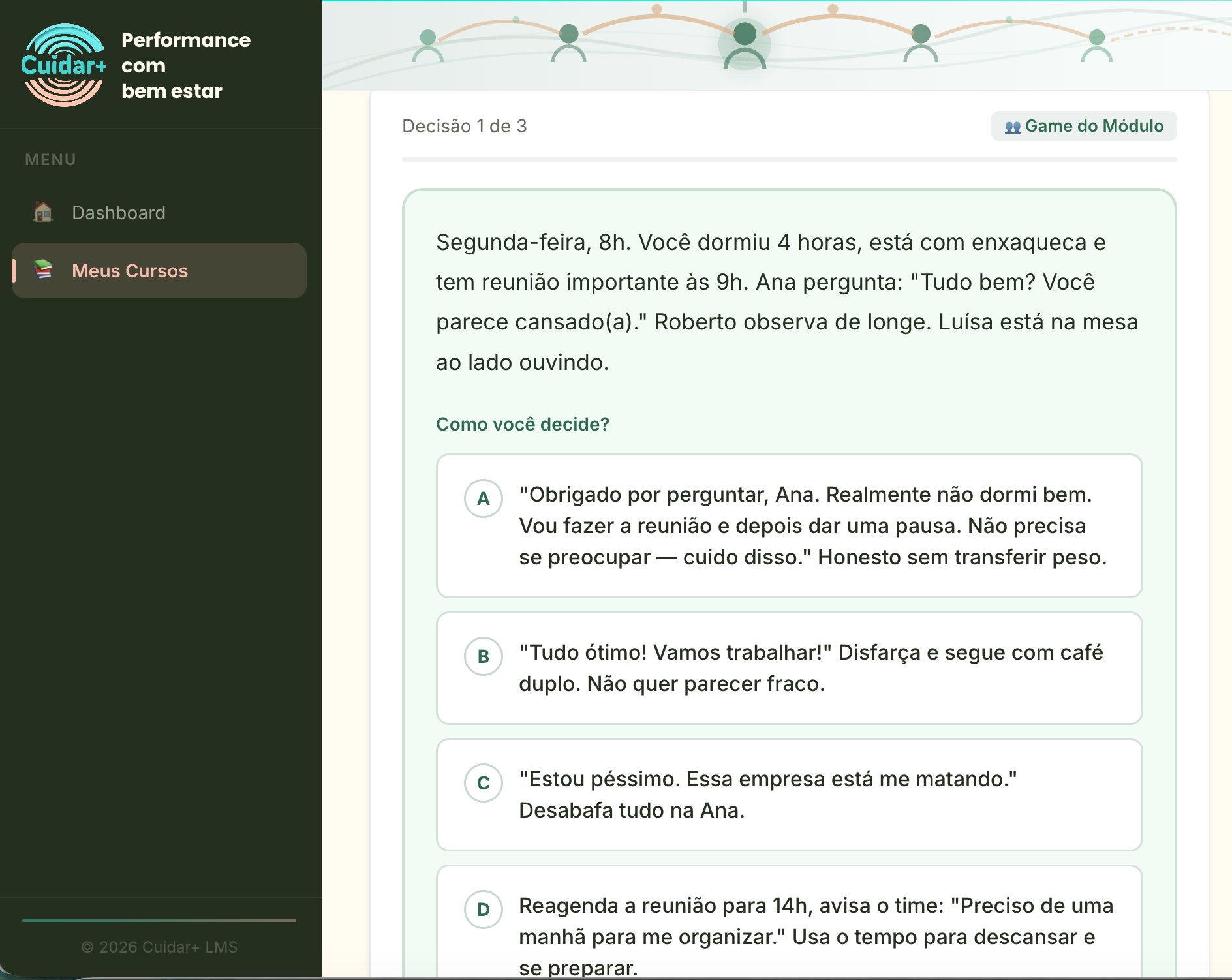Click the Cuidar+ logo
The image size is (1232, 980).
pyautogui.click(x=63, y=65)
